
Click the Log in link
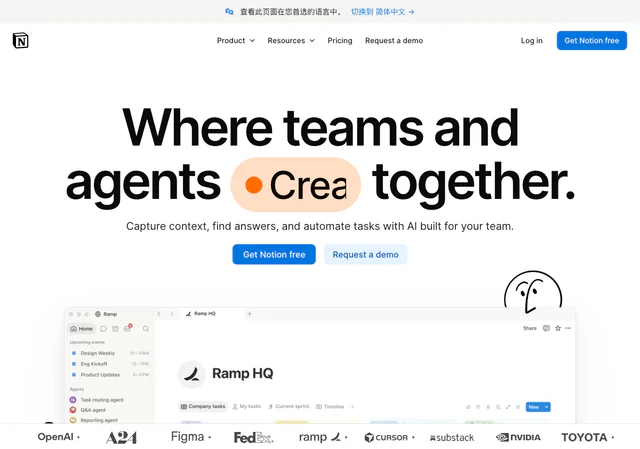pyautogui.click(x=531, y=40)
